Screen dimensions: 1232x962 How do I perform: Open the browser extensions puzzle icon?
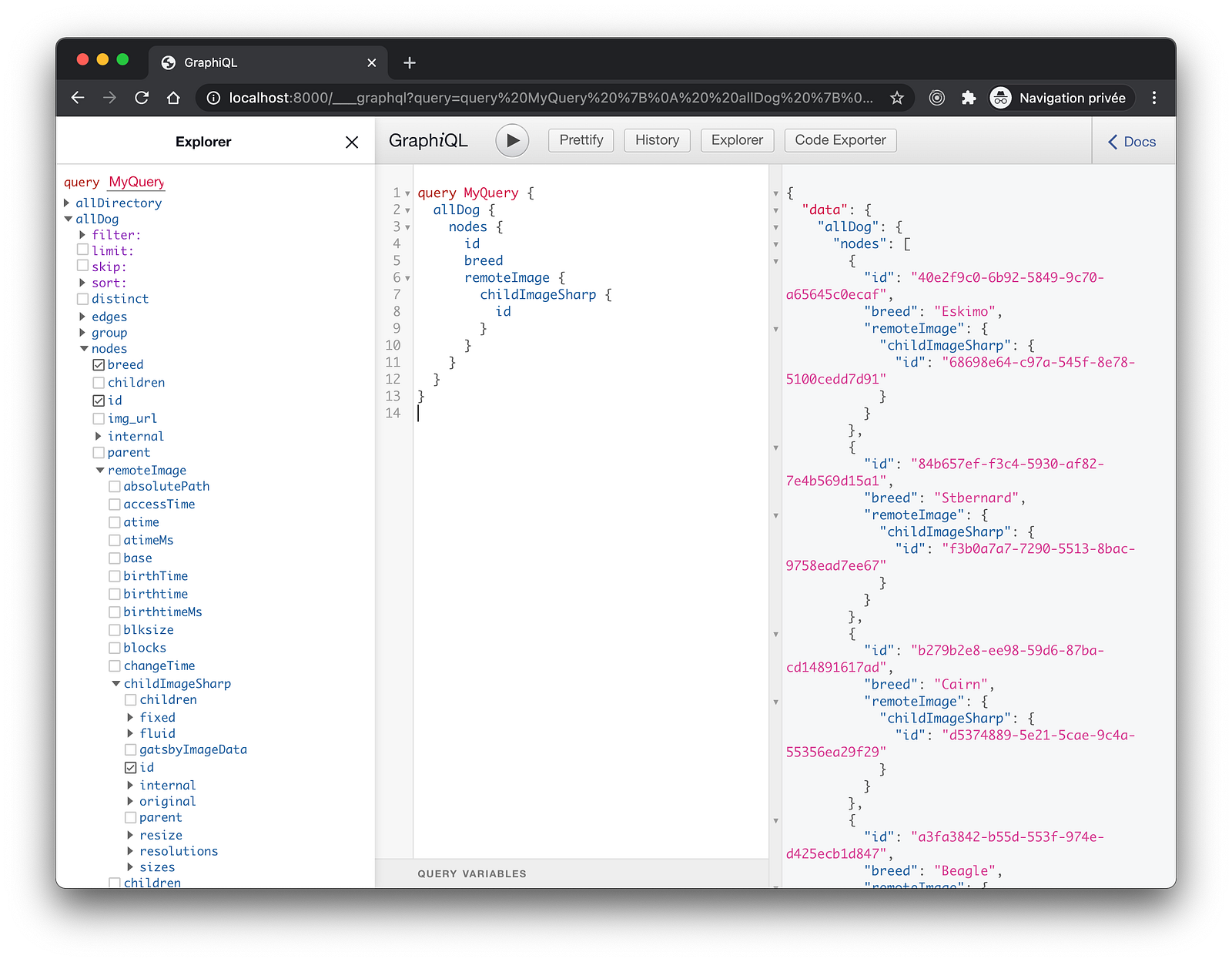pyautogui.click(x=969, y=98)
